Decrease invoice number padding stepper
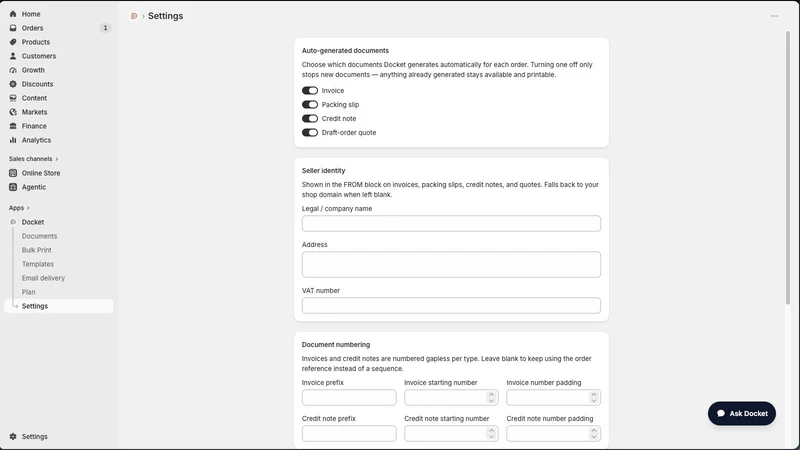800x450 pixels. click(x=593, y=401)
